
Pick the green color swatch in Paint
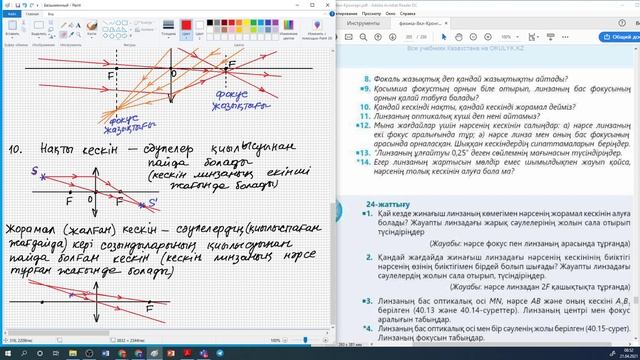coord(253,22)
